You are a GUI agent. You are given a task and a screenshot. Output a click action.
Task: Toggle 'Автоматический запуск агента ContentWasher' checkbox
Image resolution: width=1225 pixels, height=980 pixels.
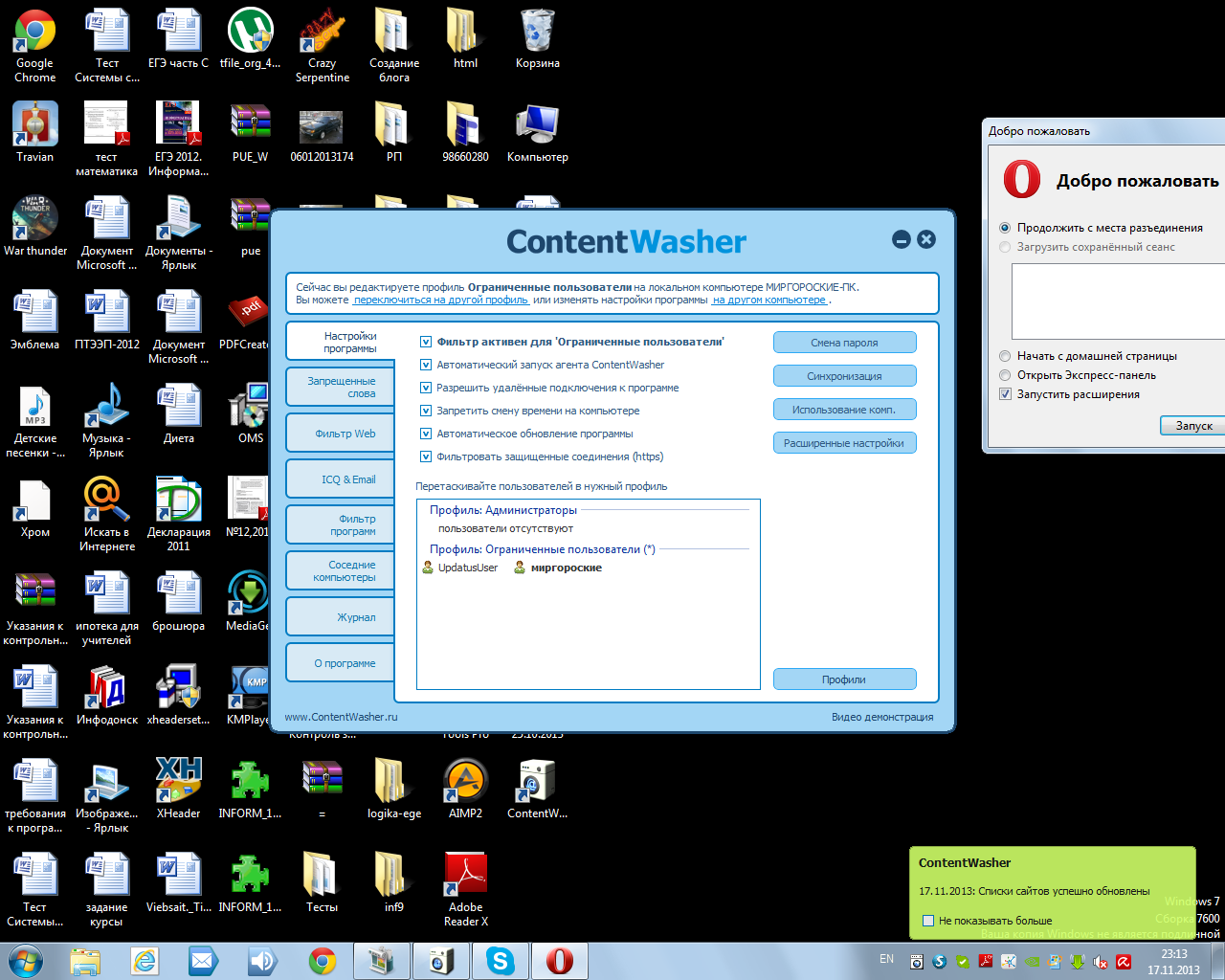click(x=426, y=365)
